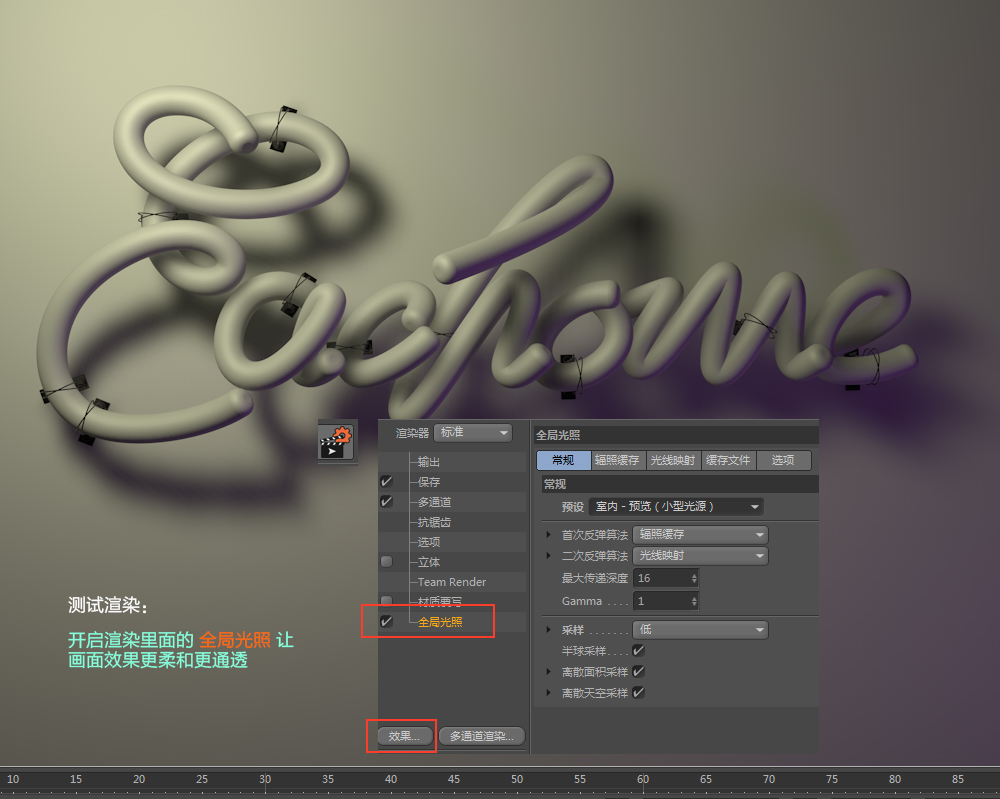Select the 选项 row in render list
This screenshot has width=1000, height=799.
click(452, 542)
